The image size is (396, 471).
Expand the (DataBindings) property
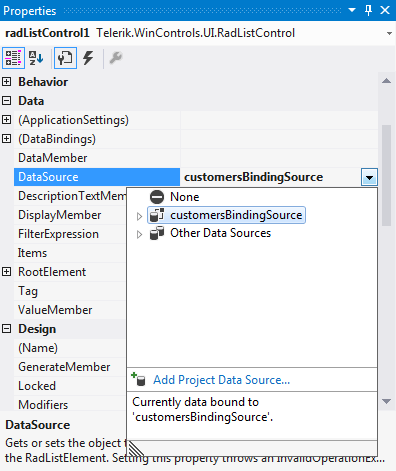tap(7, 139)
